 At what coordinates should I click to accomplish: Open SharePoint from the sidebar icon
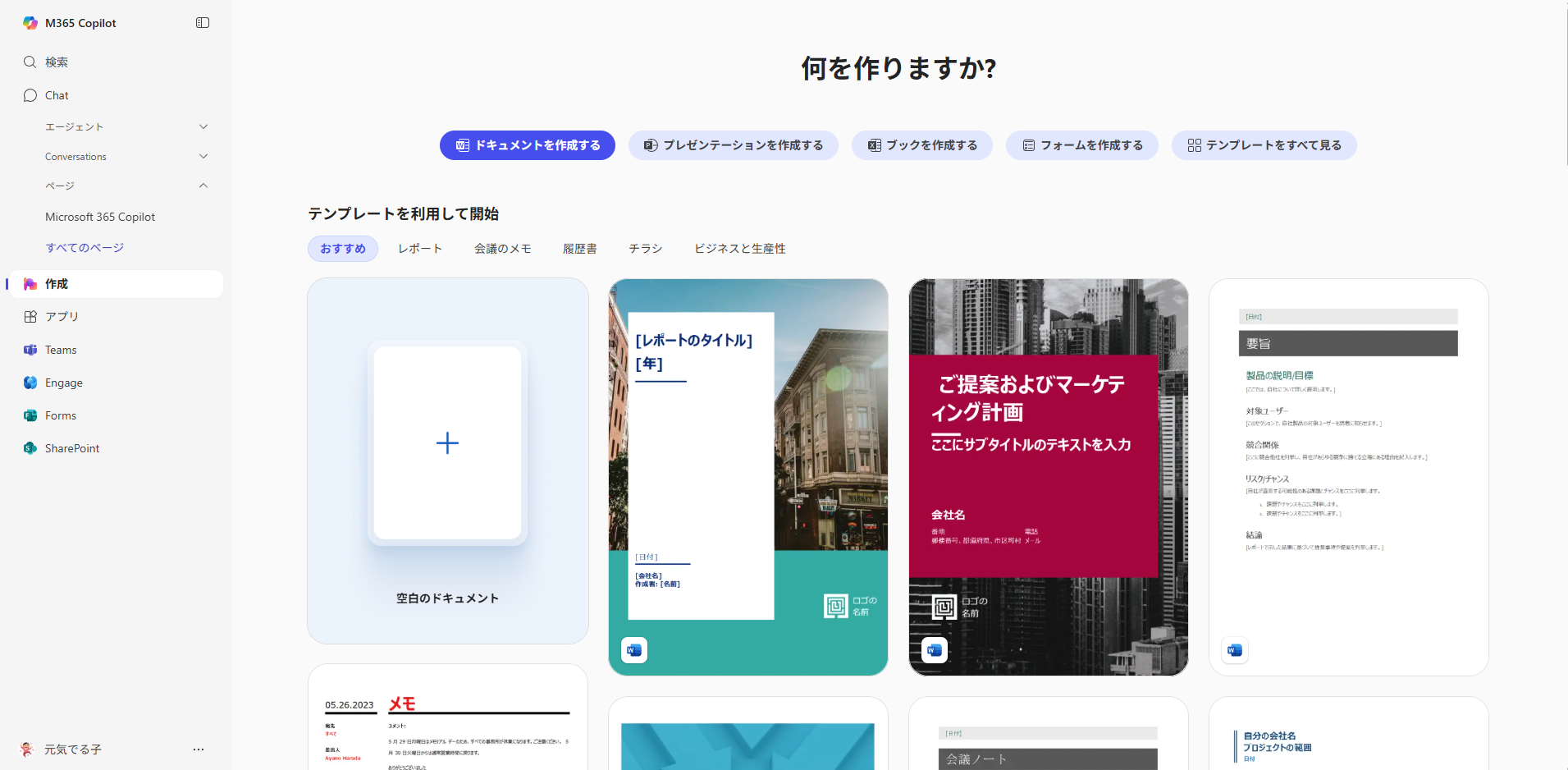(x=30, y=448)
